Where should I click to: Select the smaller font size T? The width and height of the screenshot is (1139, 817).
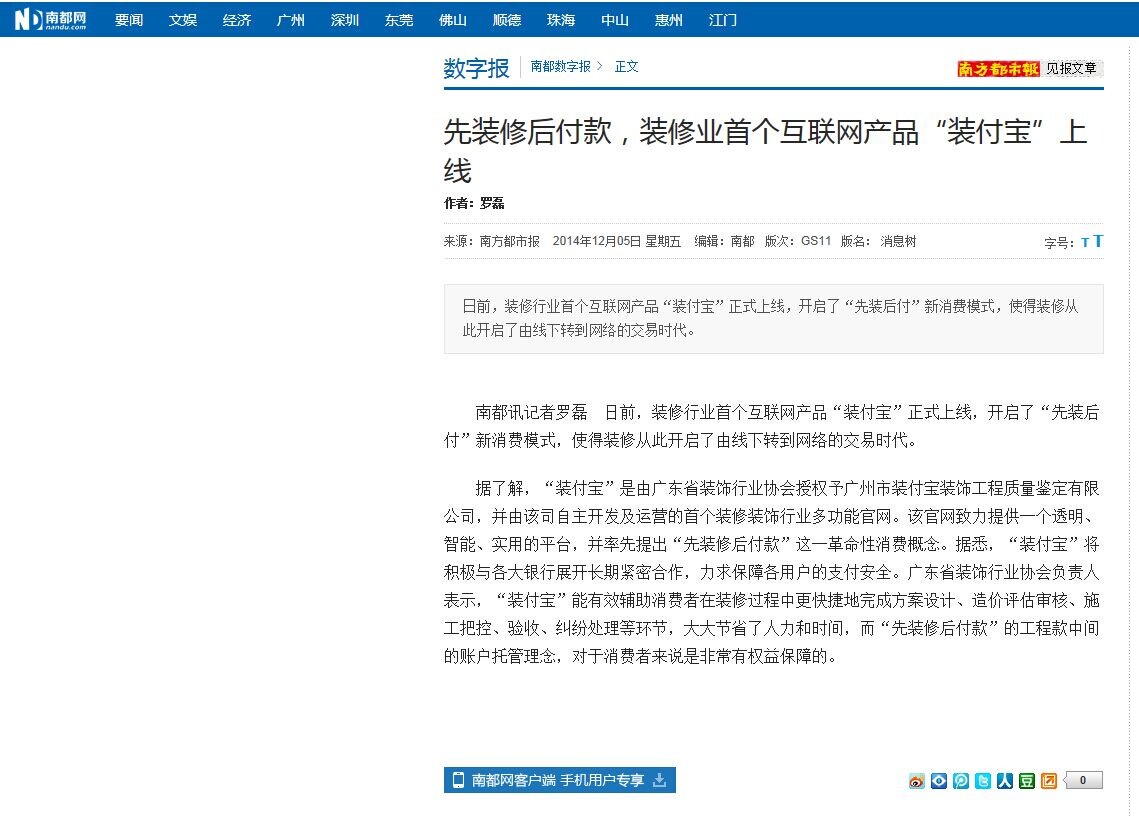(x=1085, y=243)
